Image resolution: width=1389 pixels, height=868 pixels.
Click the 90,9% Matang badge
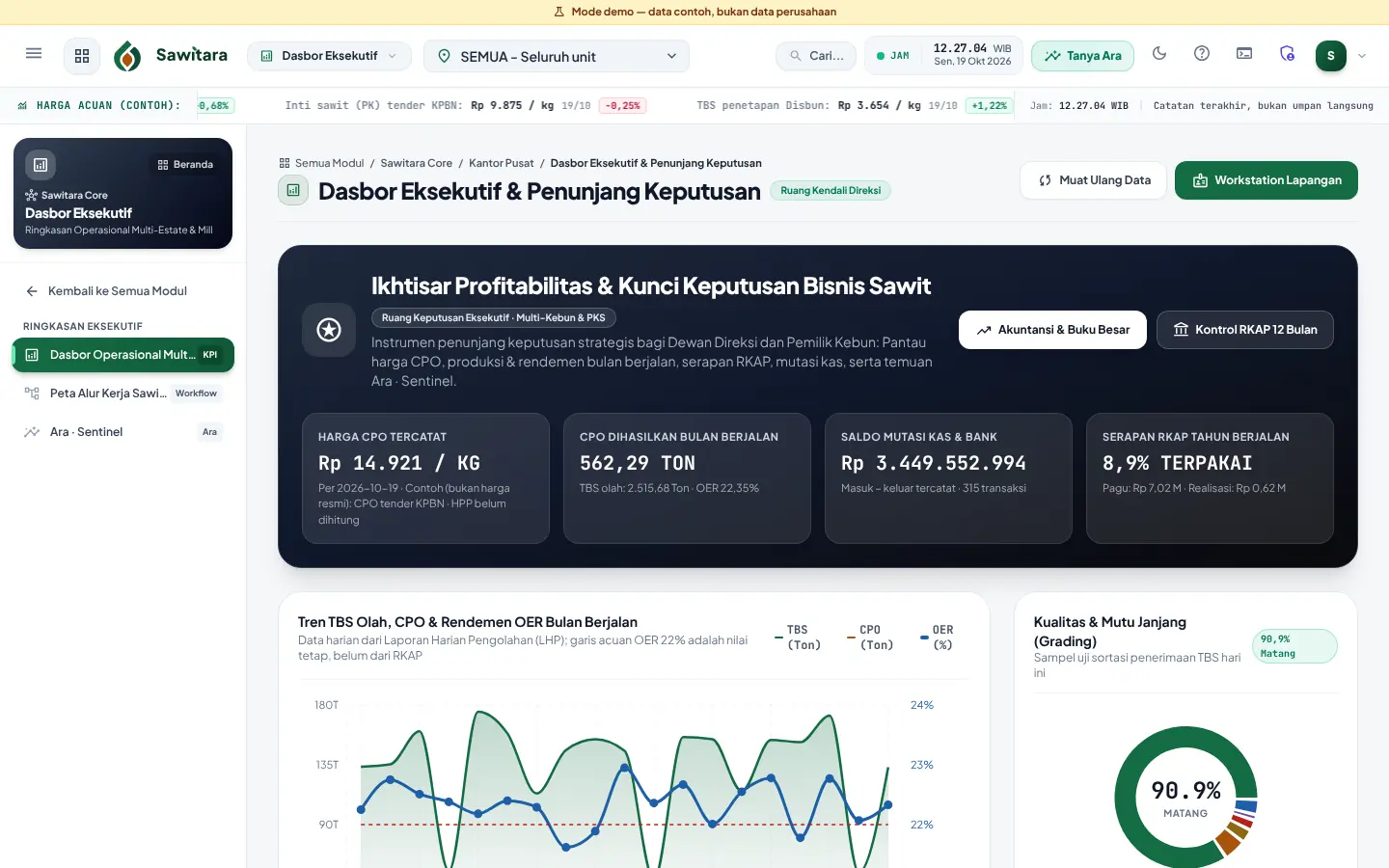pos(1294,646)
